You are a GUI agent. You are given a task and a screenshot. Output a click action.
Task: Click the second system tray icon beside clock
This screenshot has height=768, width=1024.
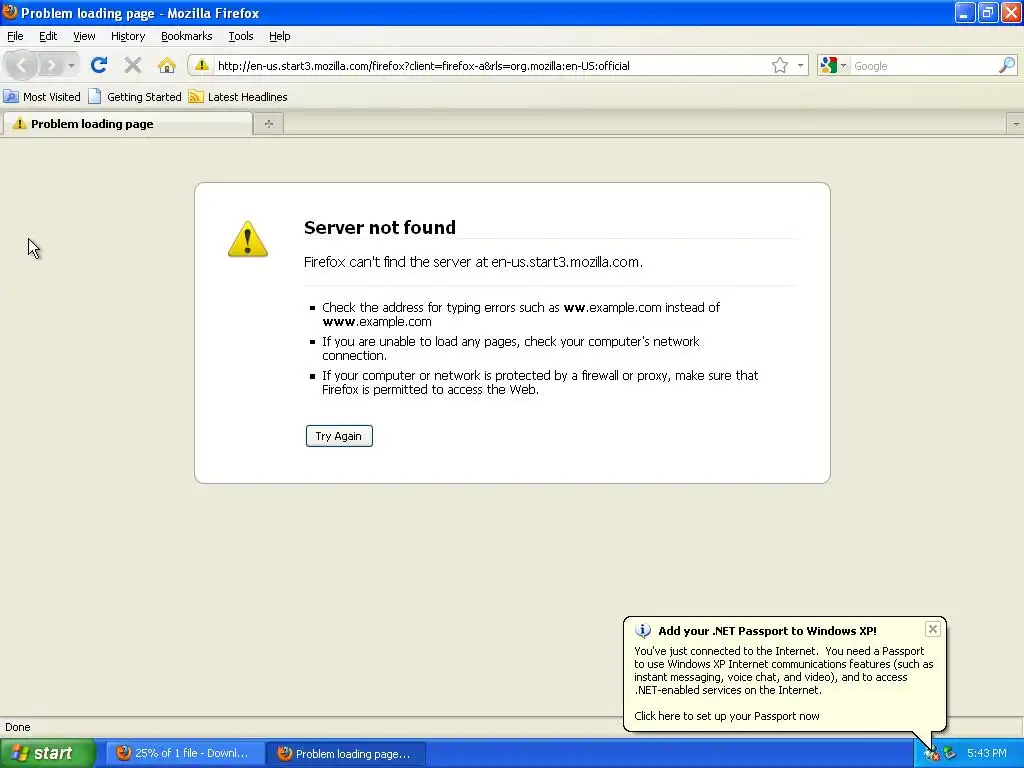(x=950, y=753)
